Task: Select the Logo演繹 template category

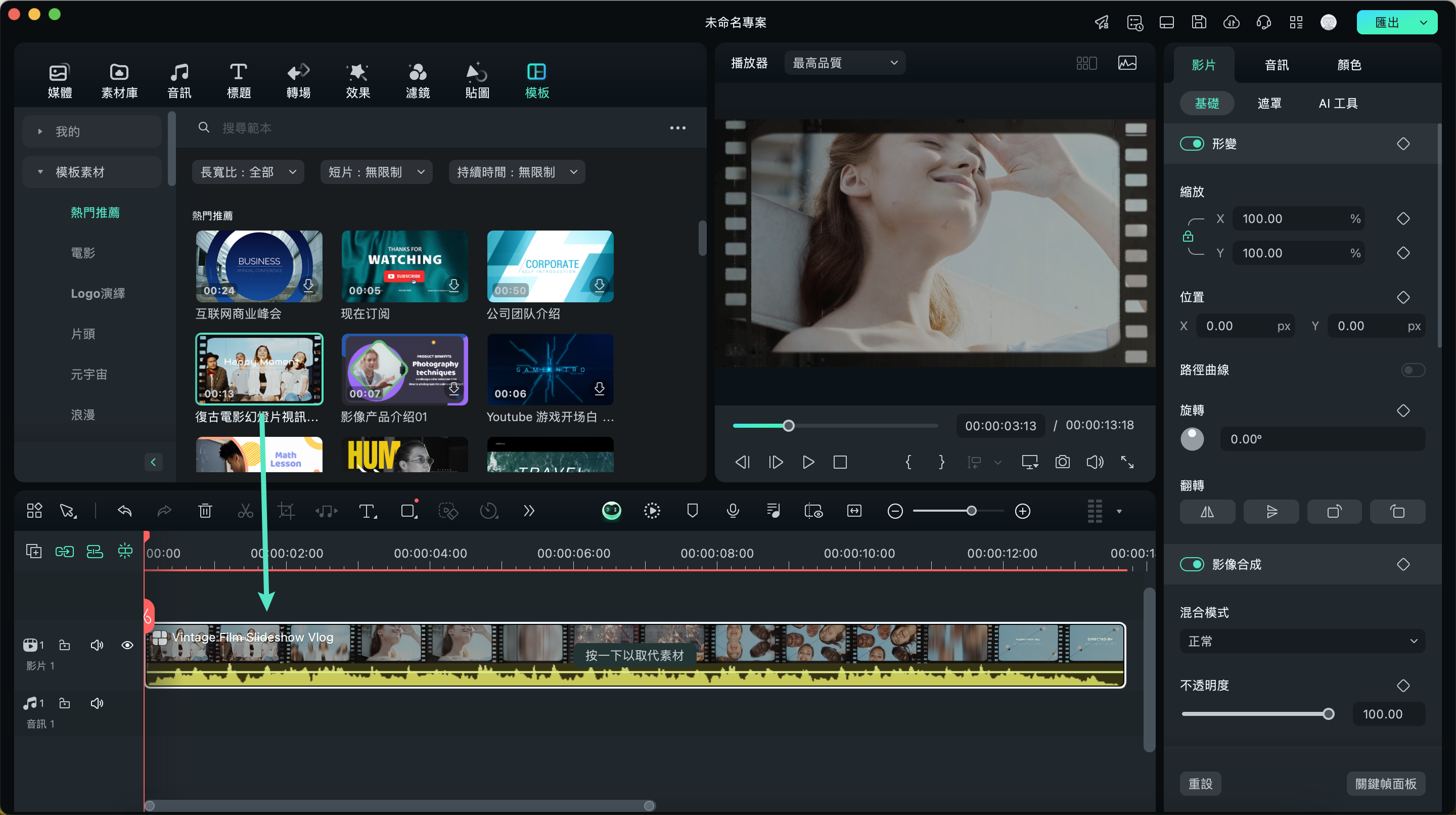Action: coord(98,293)
